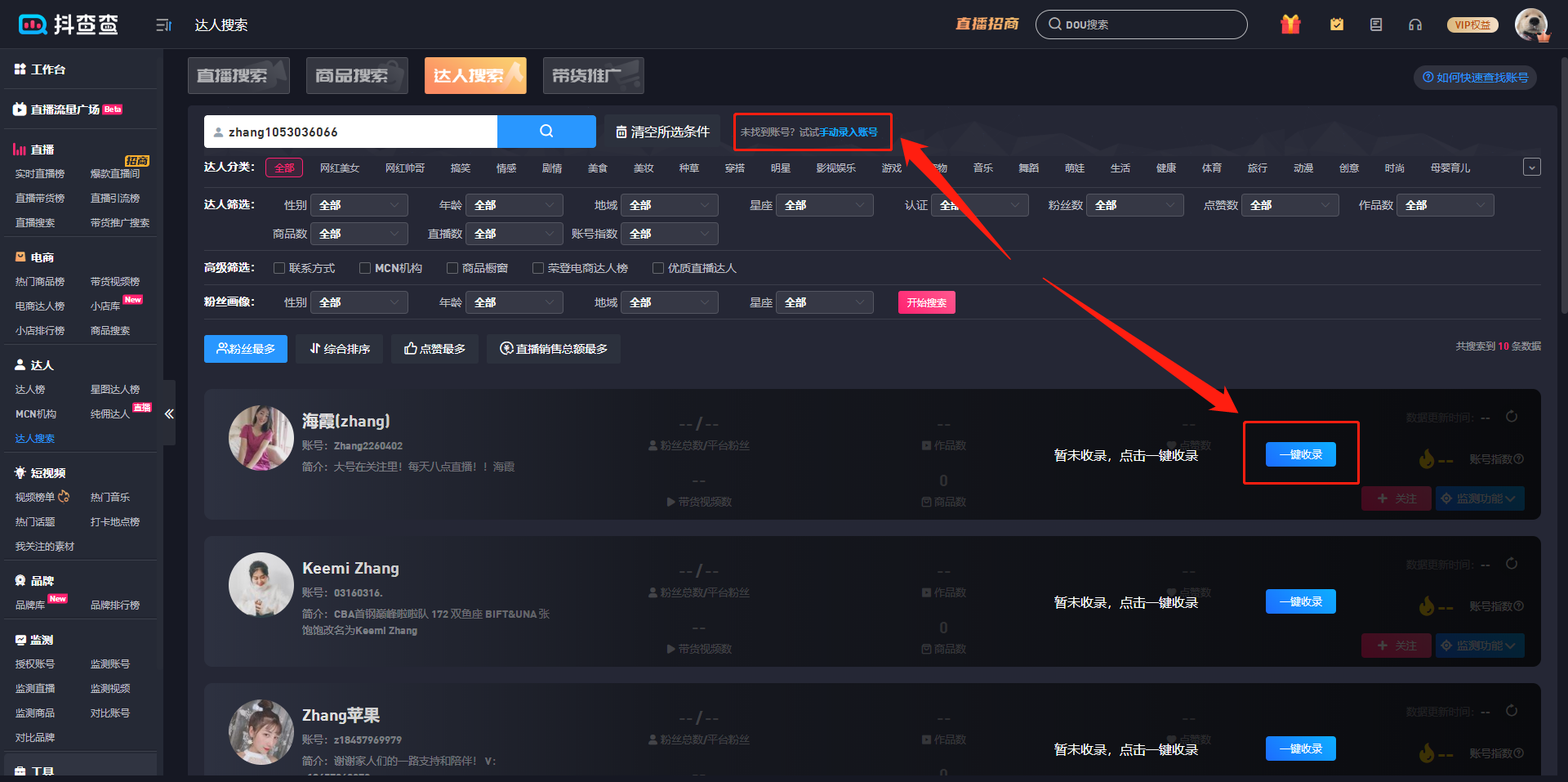Switch to the 商品搜索 tab
The width and height of the screenshot is (1568, 782).
357,76
